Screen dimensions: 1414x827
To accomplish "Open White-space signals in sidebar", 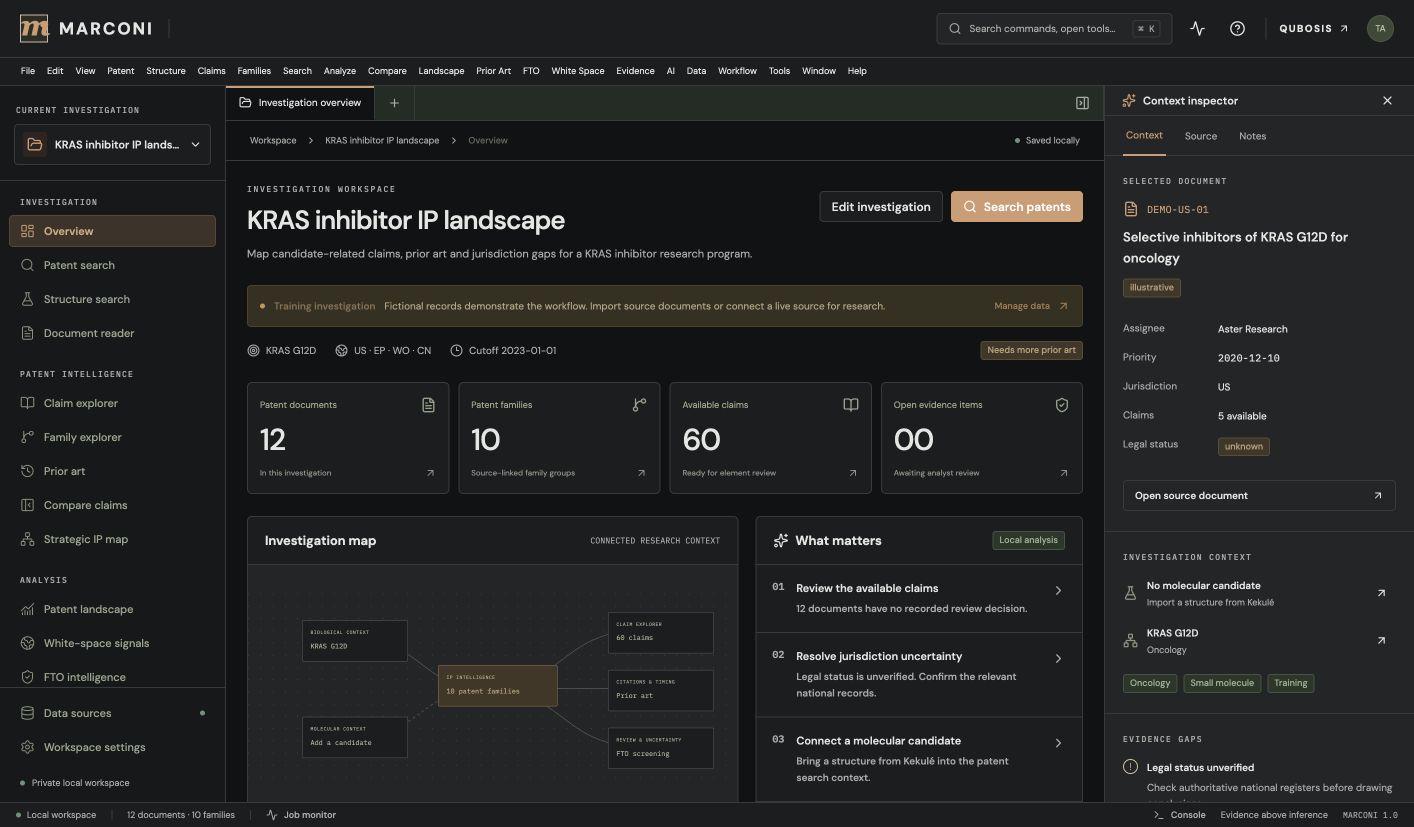I will click(112, 643).
